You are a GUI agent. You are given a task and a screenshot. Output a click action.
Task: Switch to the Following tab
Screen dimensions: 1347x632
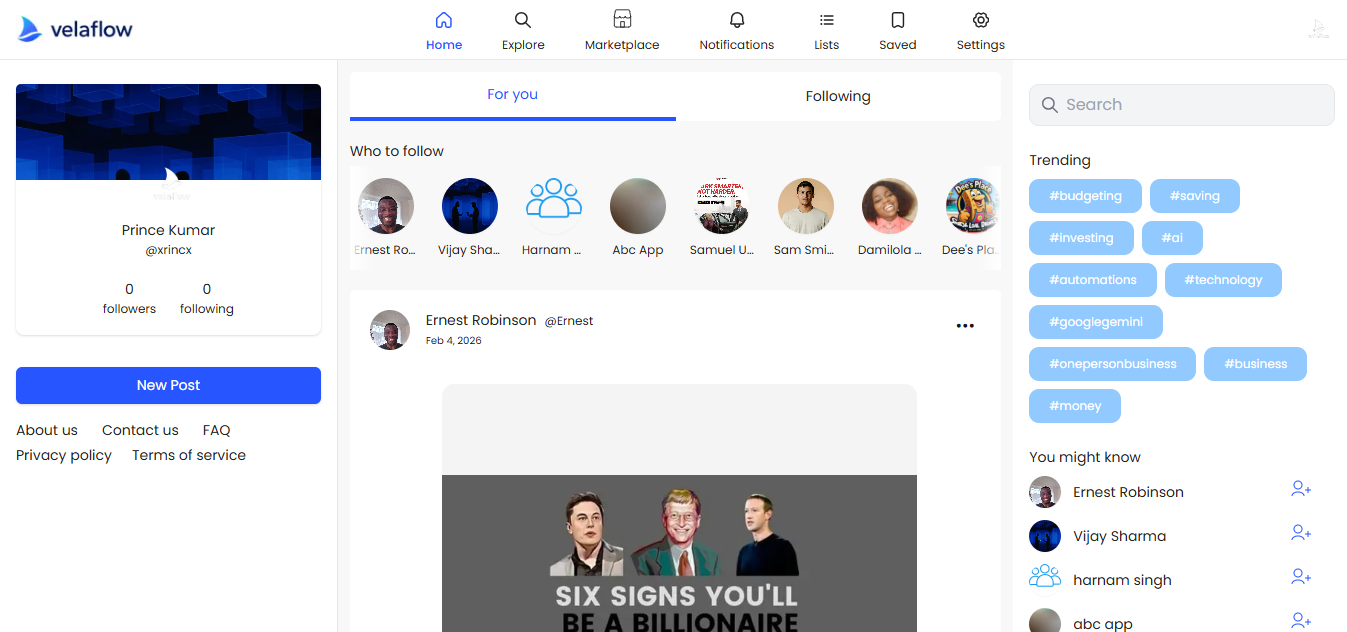[838, 96]
